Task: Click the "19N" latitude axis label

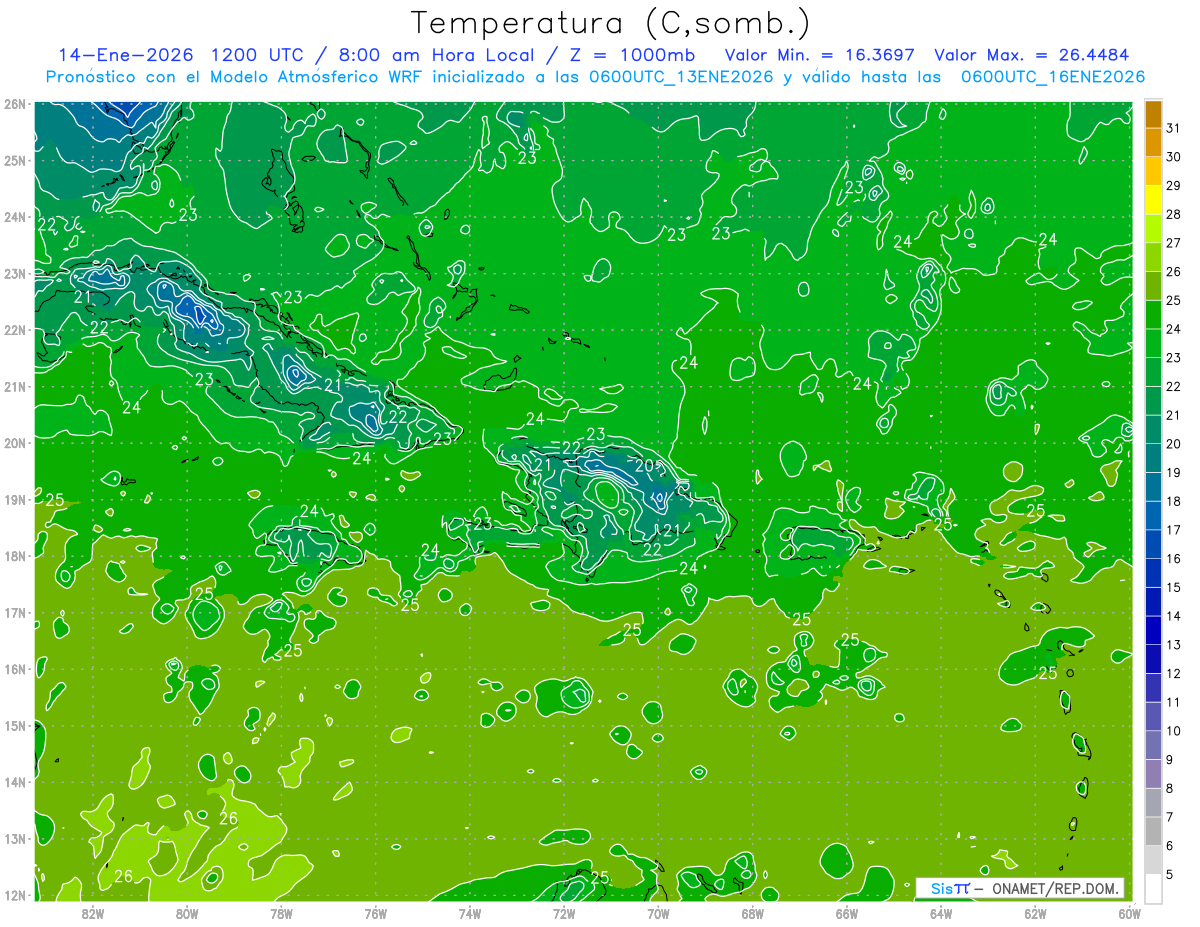Action: tap(15, 499)
